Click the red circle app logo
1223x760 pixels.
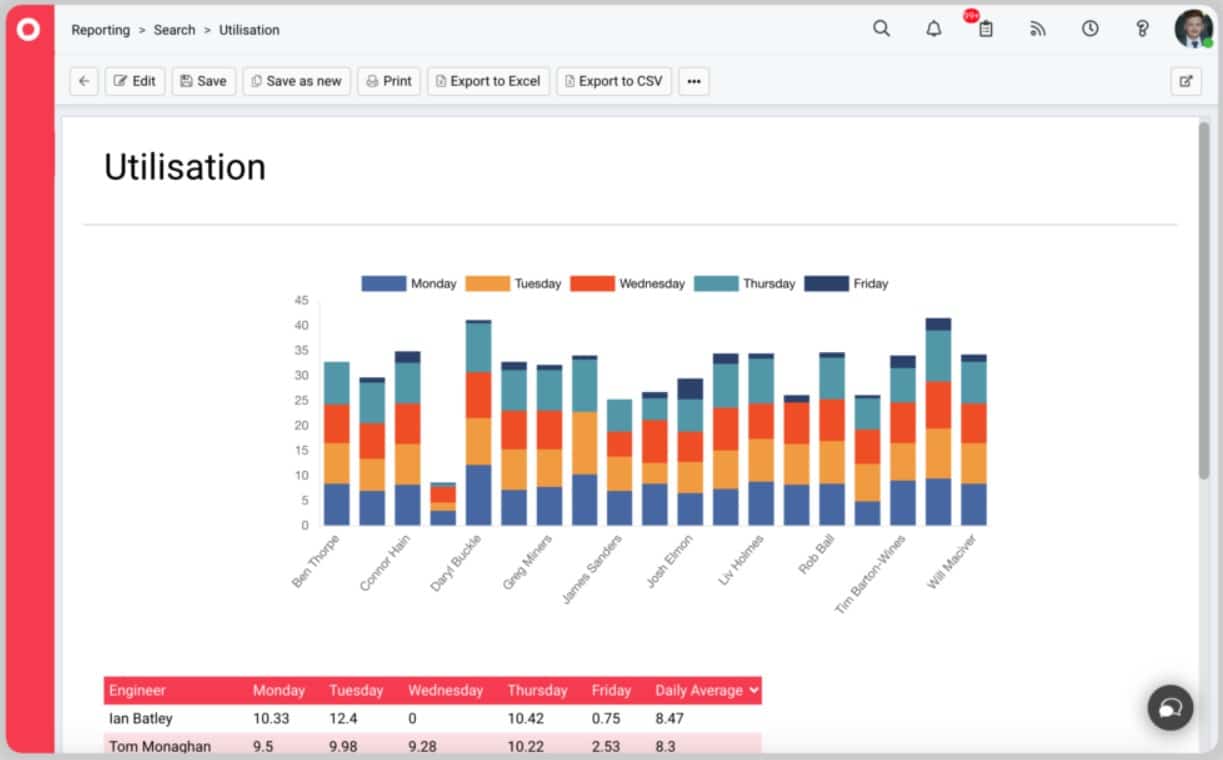29,30
